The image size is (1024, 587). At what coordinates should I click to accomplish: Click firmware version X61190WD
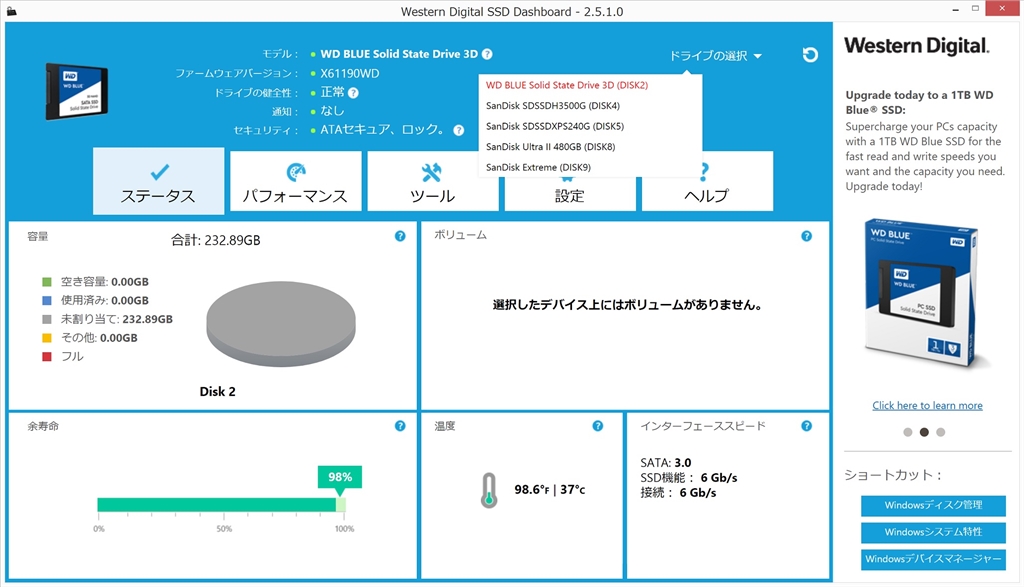(349, 73)
